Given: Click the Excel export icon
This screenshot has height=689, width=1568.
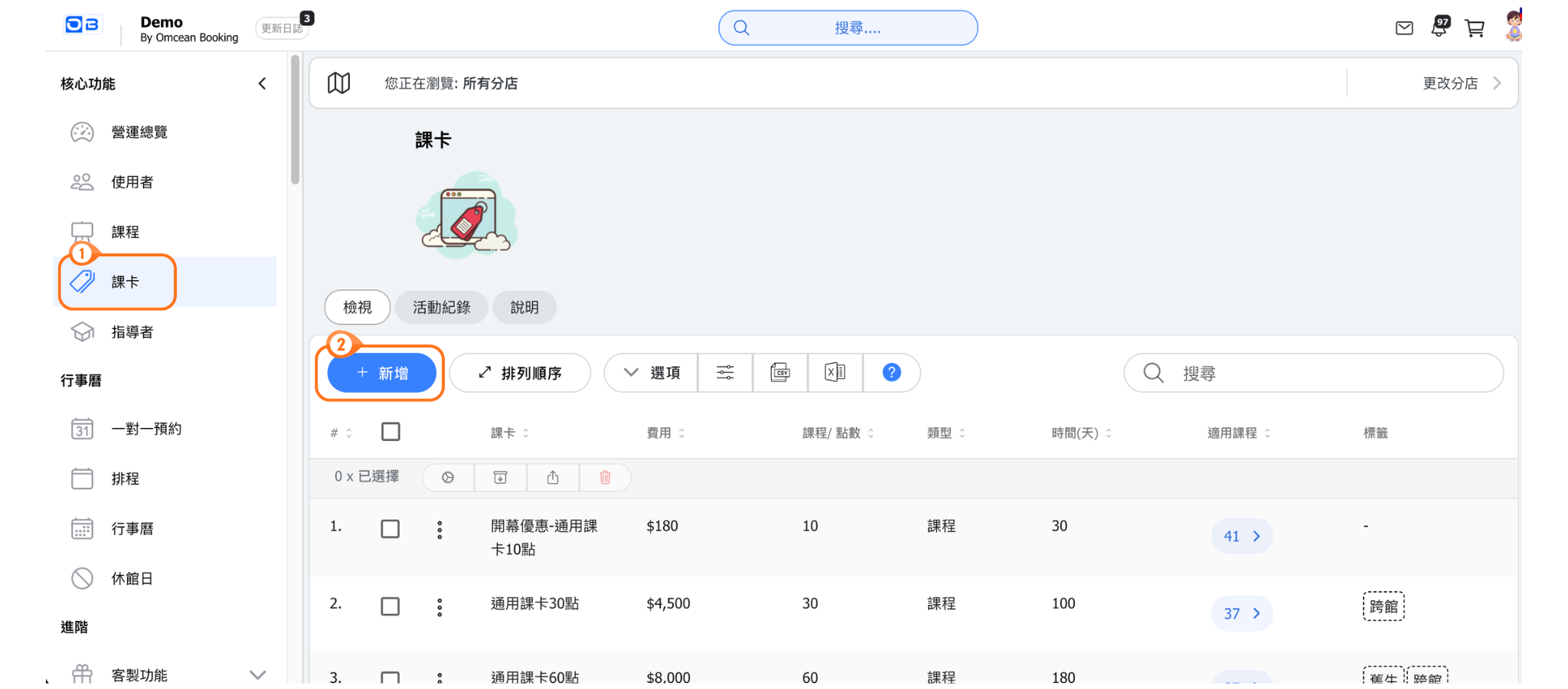Looking at the screenshot, I should click(835, 373).
